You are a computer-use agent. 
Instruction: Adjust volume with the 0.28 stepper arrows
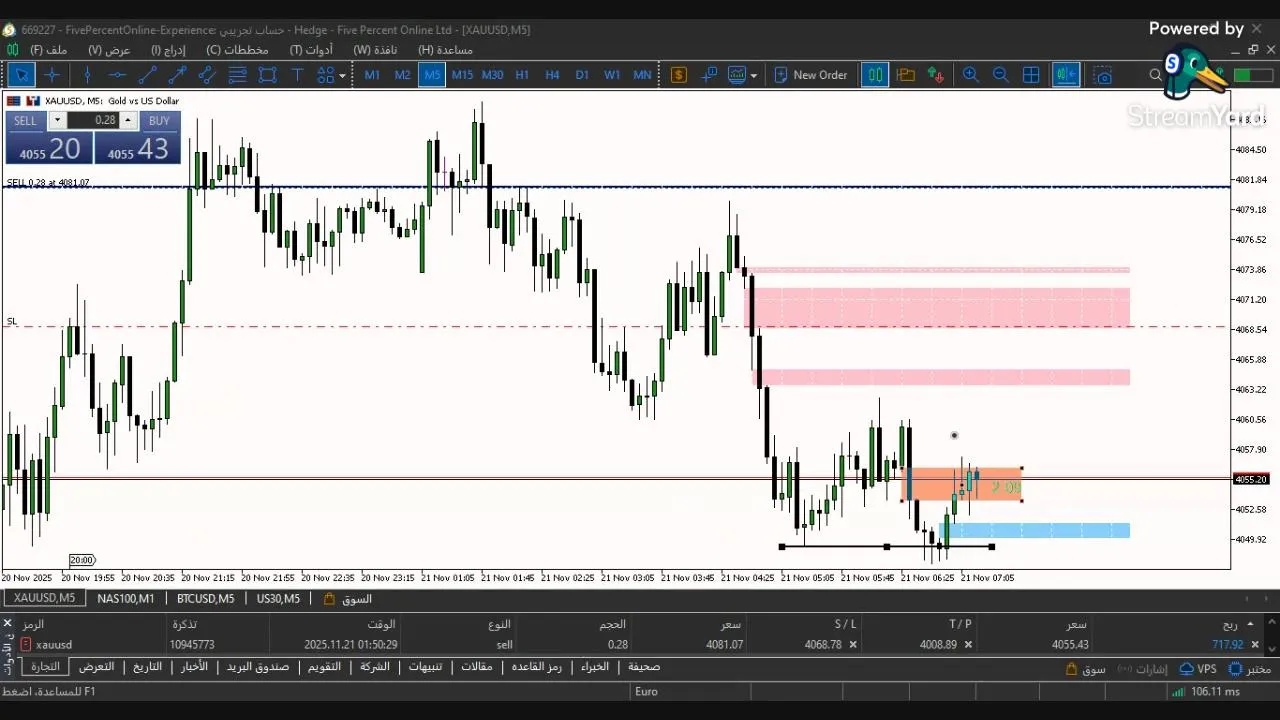129,120
